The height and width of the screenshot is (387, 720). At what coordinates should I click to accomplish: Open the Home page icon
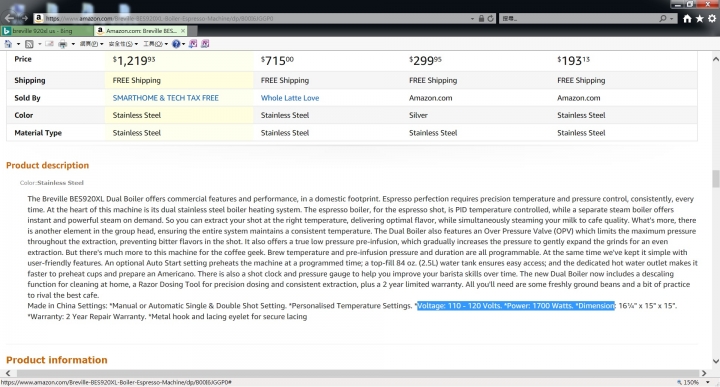pos(687,18)
